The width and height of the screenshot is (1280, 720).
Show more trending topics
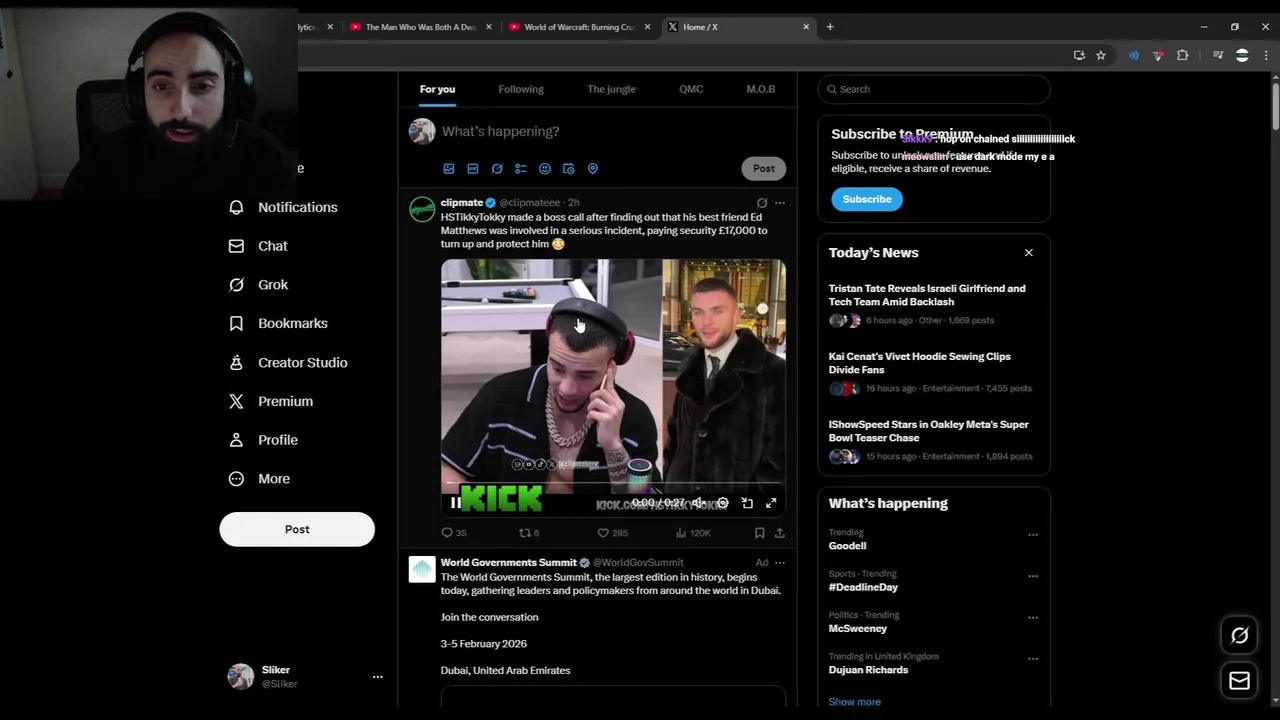click(x=855, y=702)
